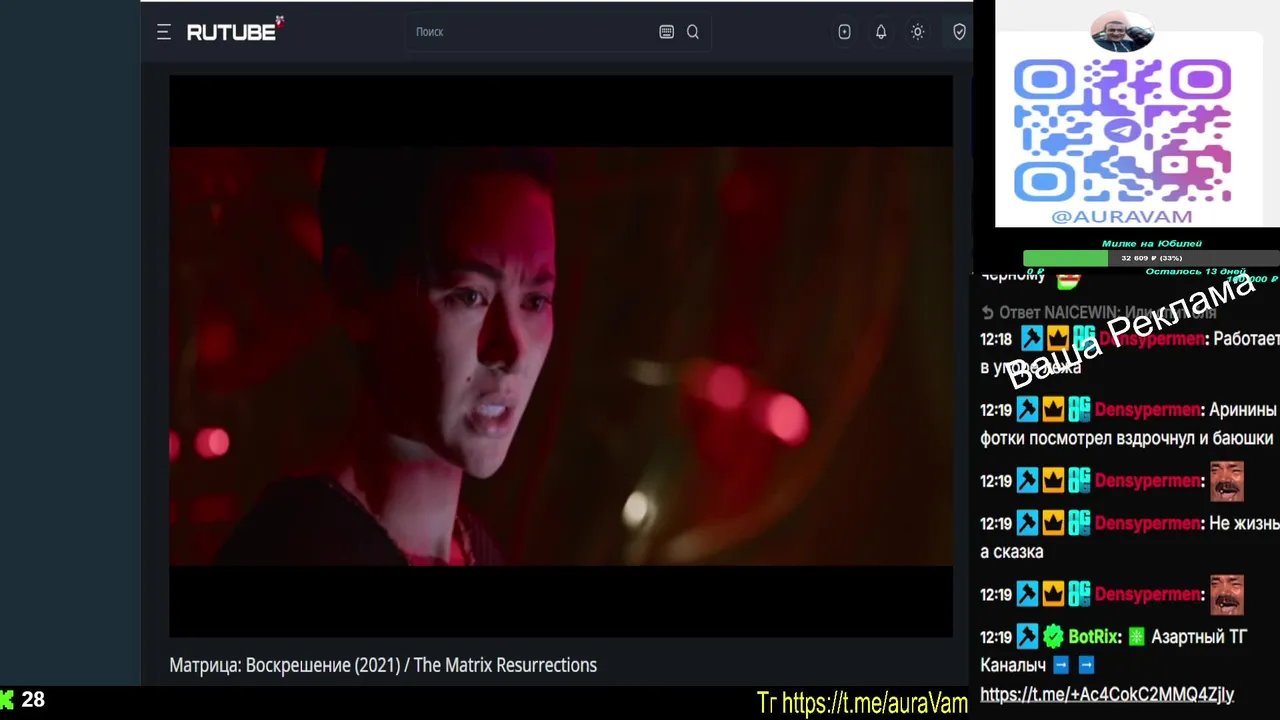Click the reply arrow before Ответ NAICEWIN
The height and width of the screenshot is (720, 1280).
(988, 313)
